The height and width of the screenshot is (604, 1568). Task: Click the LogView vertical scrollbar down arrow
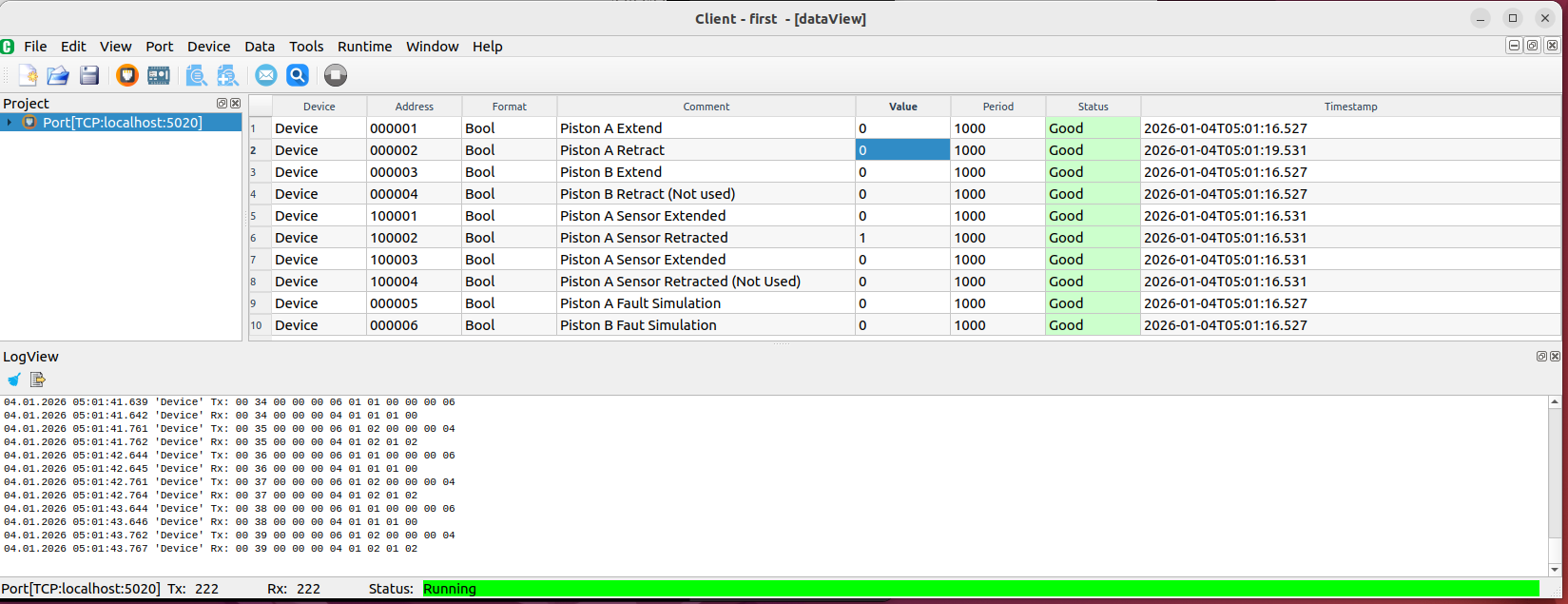[x=1556, y=570]
